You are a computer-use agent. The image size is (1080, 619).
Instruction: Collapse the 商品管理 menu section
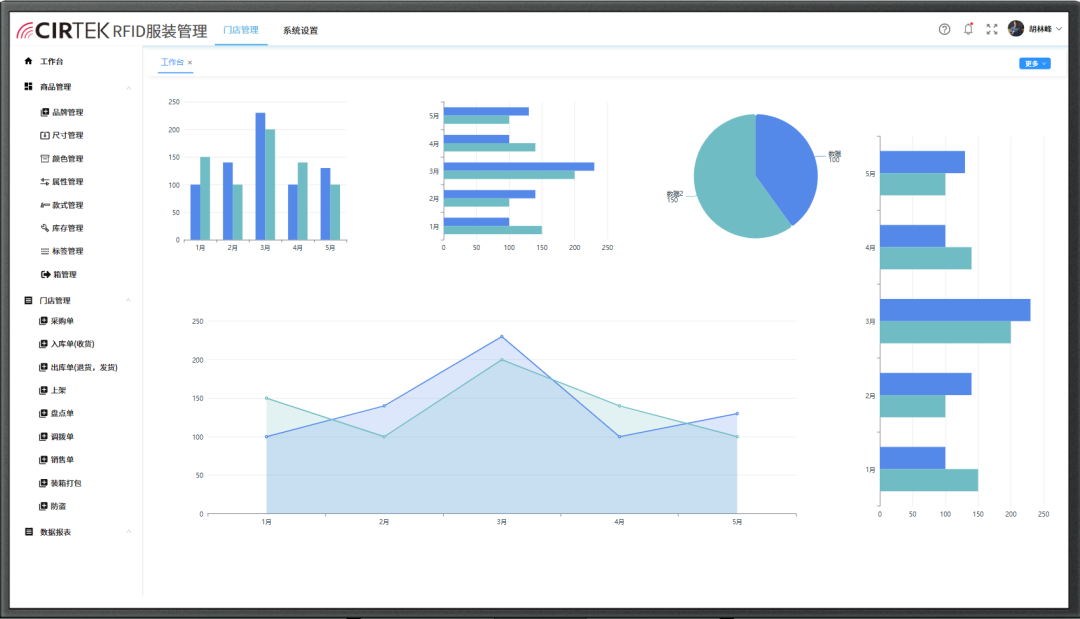click(129, 88)
